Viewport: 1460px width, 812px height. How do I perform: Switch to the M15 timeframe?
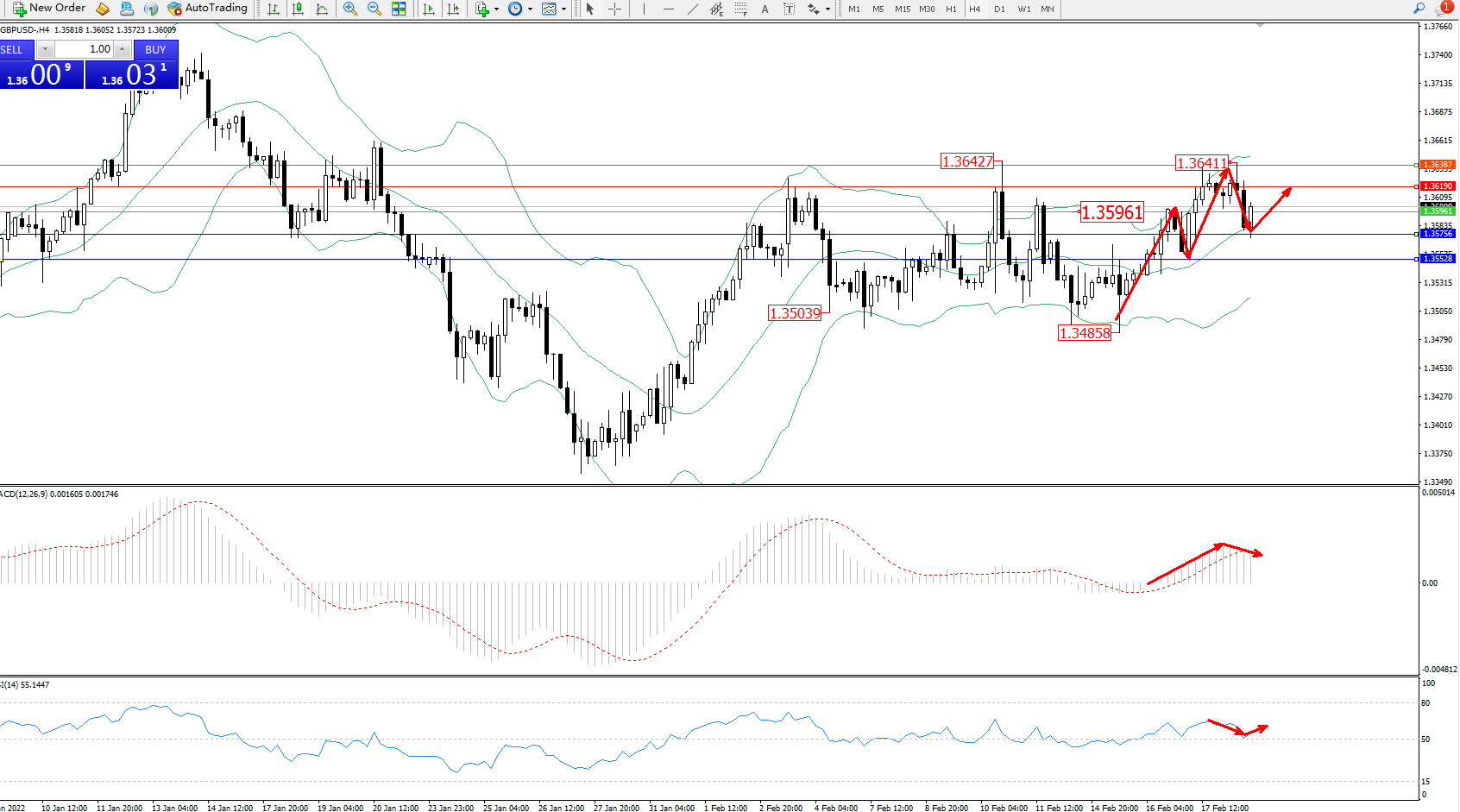(x=903, y=9)
